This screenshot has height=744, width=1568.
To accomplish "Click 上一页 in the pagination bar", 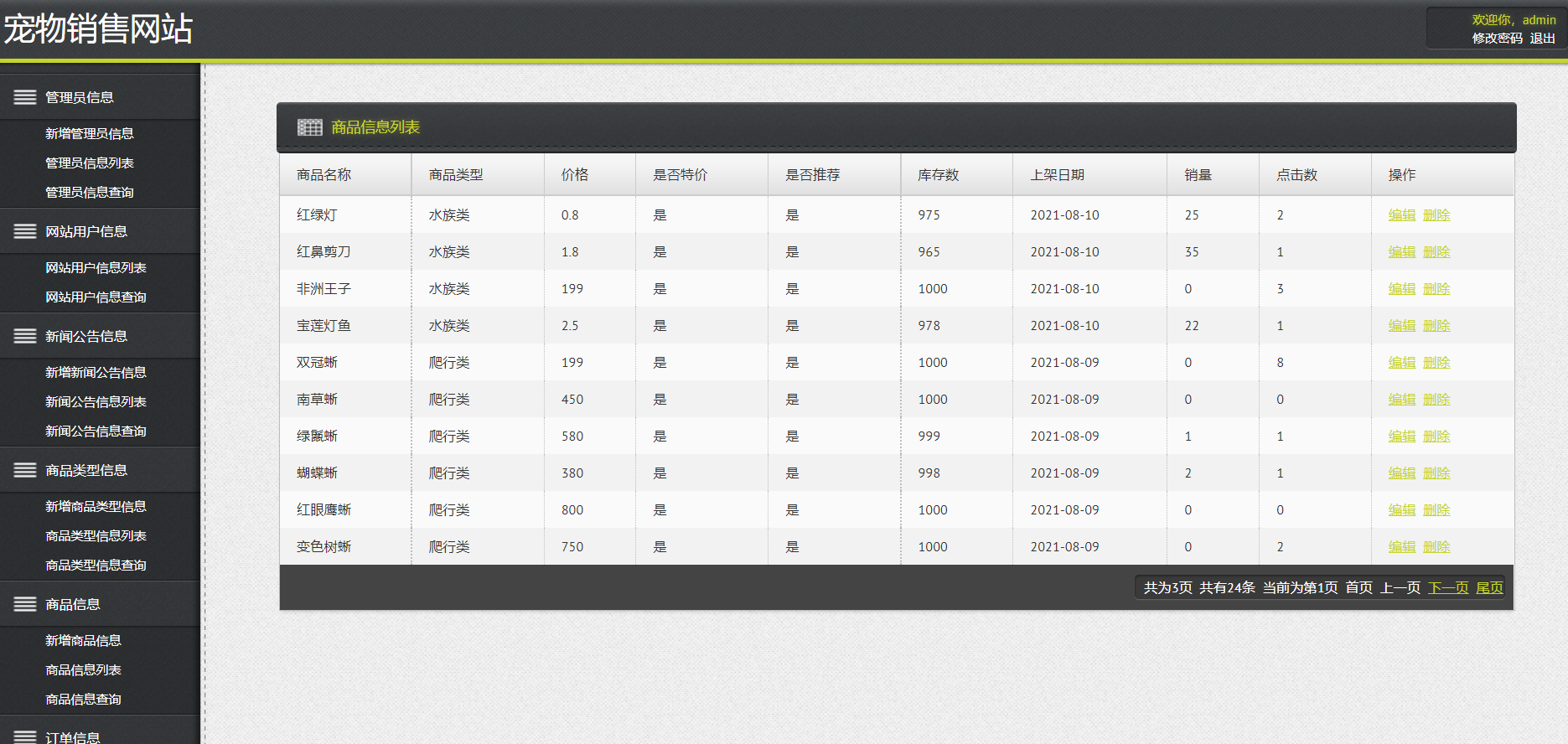I will coord(1400,588).
